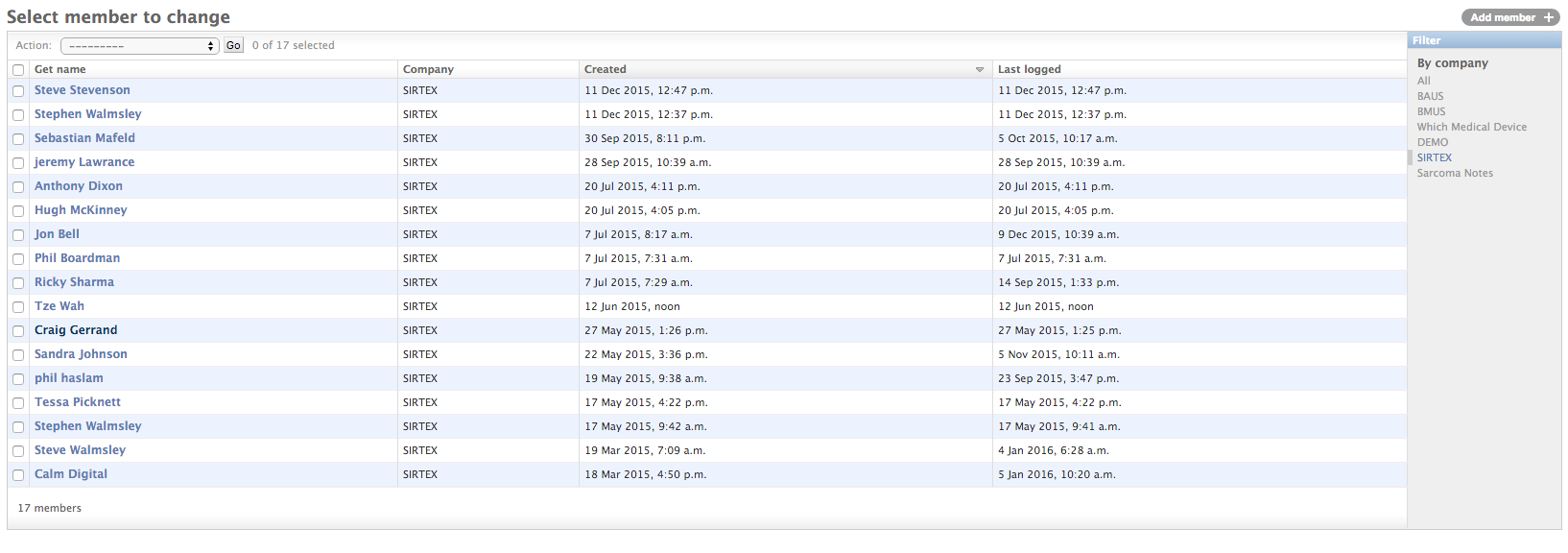Click the Add member plus button

1510,17
